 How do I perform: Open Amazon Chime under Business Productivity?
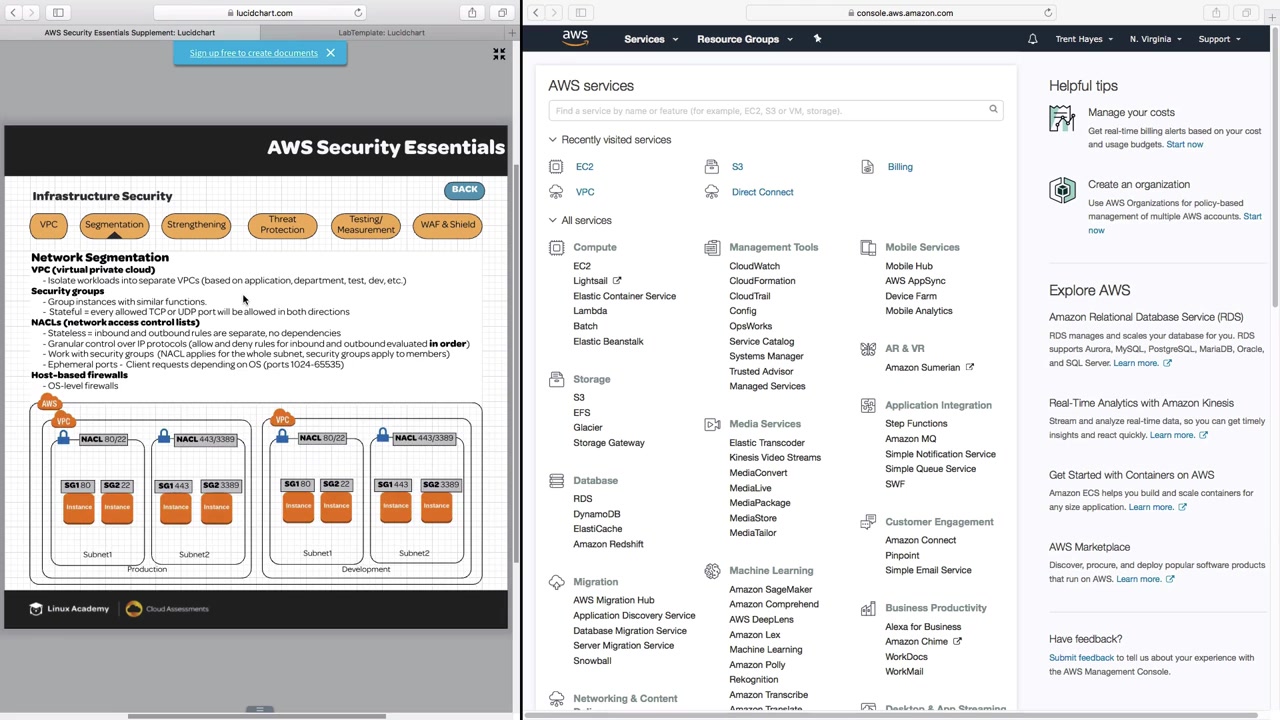pos(916,642)
